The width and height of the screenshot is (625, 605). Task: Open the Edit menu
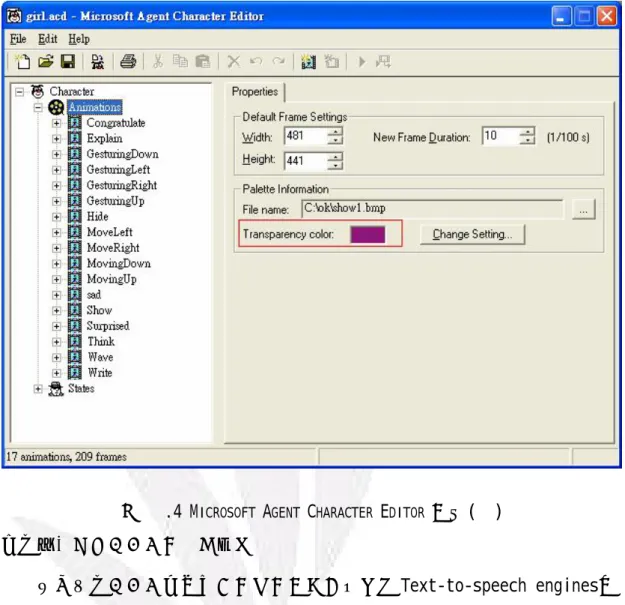(x=47, y=39)
